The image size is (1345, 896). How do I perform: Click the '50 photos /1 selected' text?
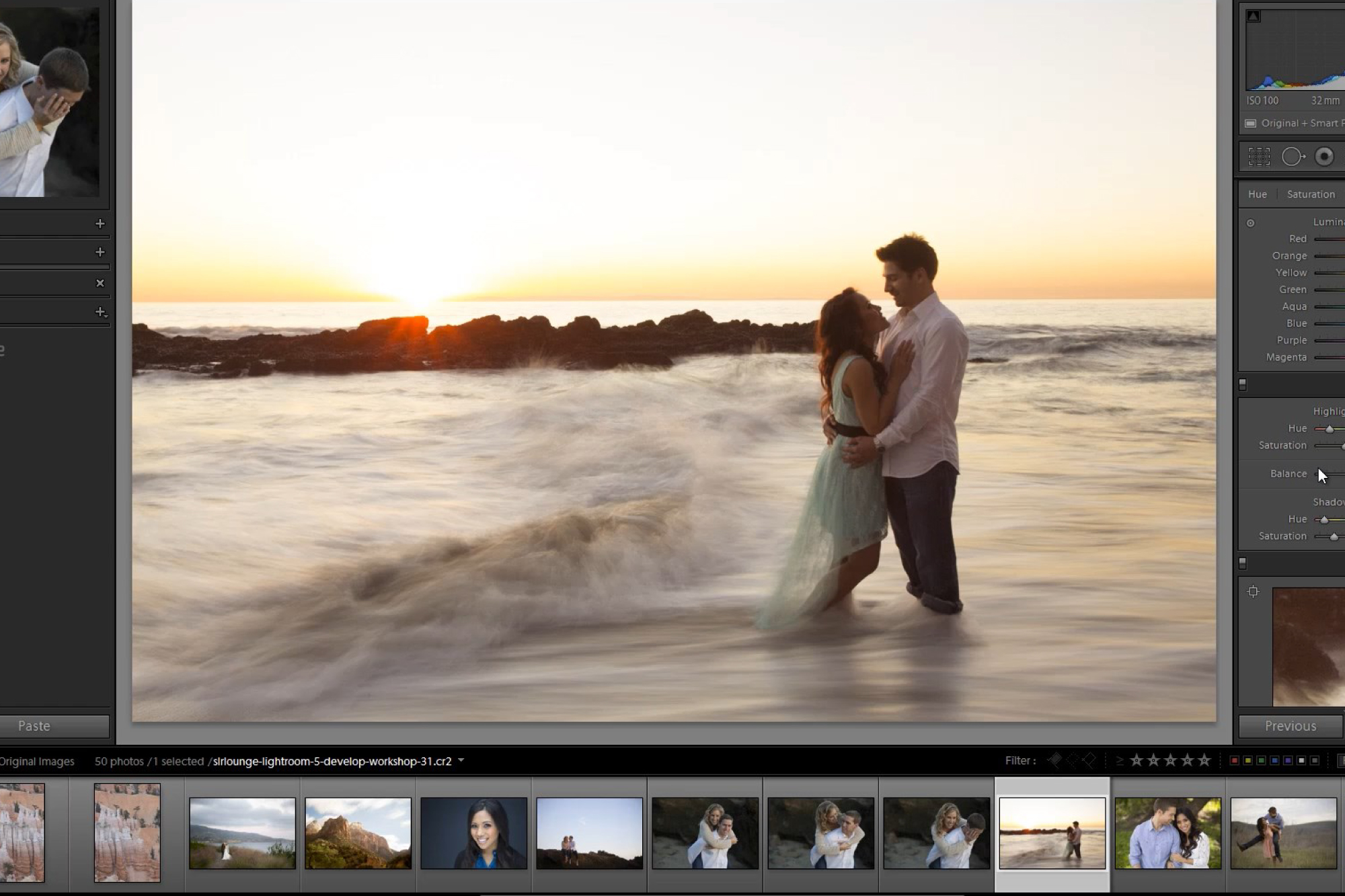149,761
